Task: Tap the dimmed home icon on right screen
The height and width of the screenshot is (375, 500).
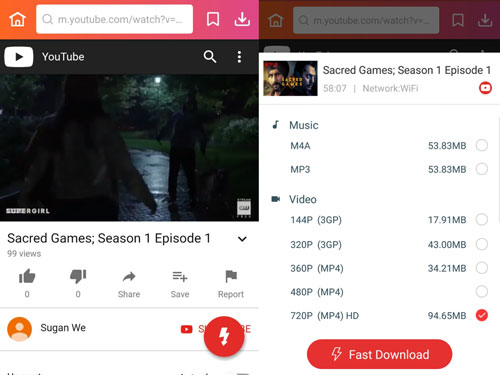Action: [x=276, y=20]
